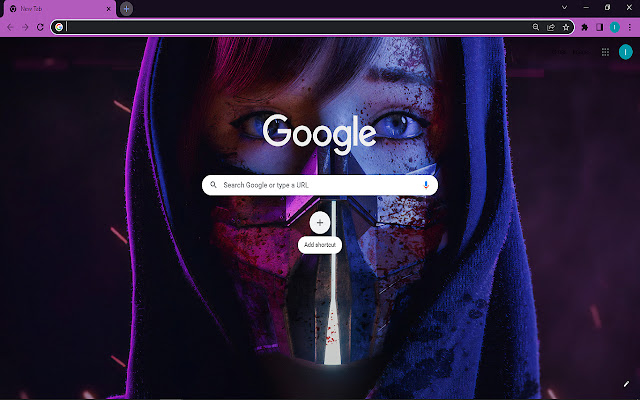
Task: Click the Add shortcut label
Action: click(x=320, y=245)
